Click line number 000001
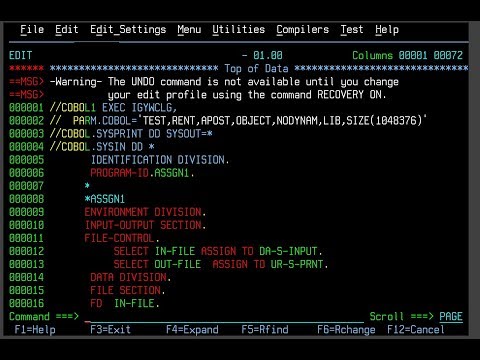Screen dimensions: 480x360 (x=26, y=108)
